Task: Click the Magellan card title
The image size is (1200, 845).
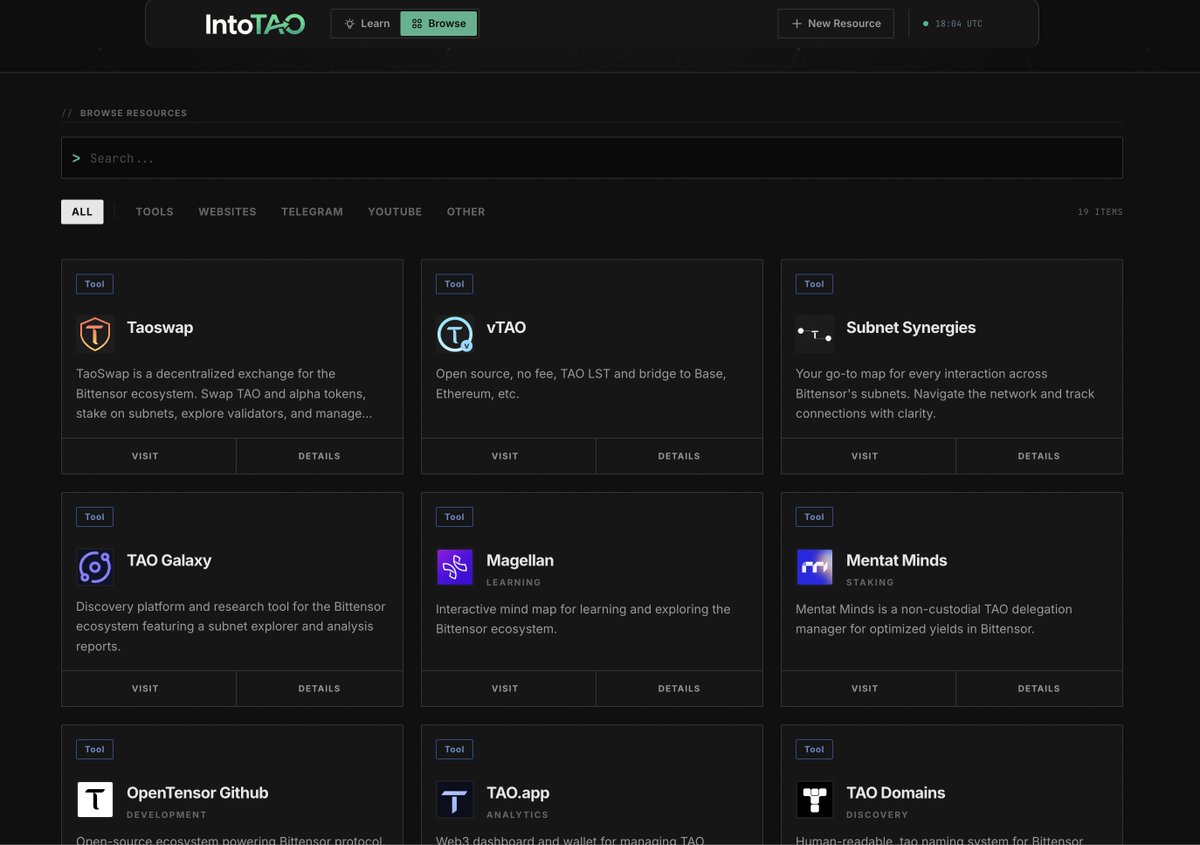Action: (x=520, y=561)
